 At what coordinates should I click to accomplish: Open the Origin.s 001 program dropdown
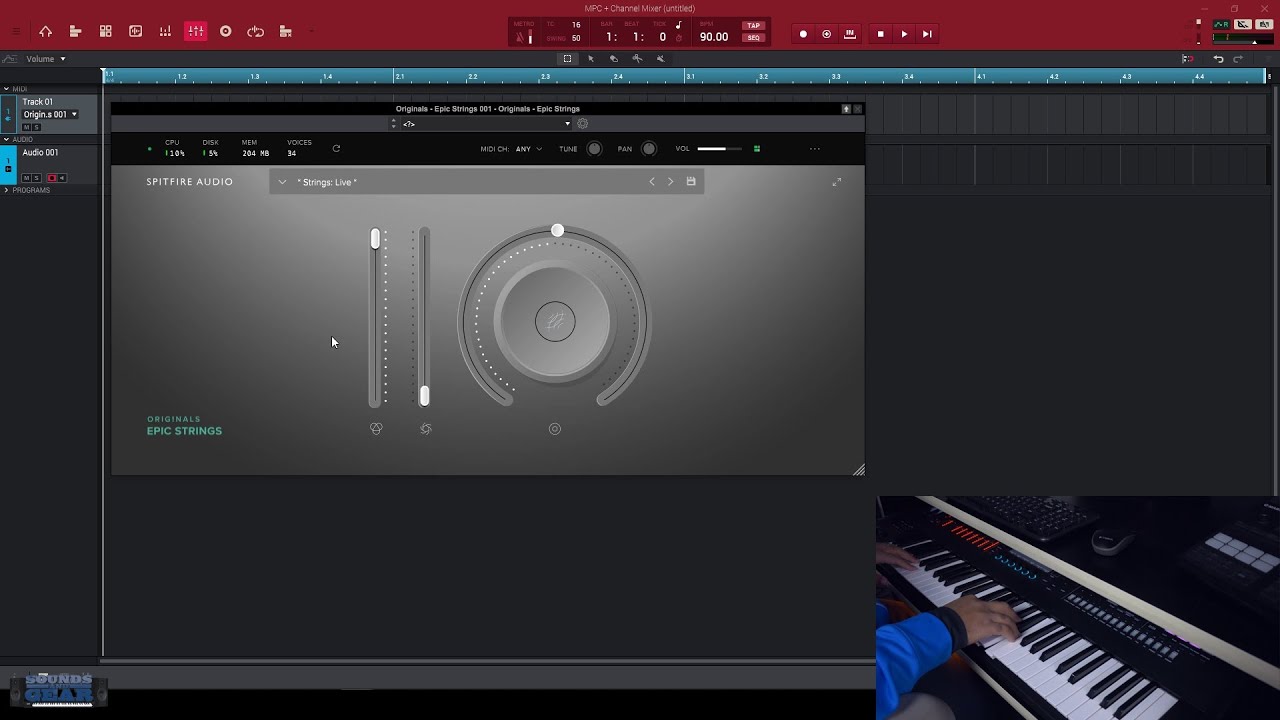(x=50, y=114)
